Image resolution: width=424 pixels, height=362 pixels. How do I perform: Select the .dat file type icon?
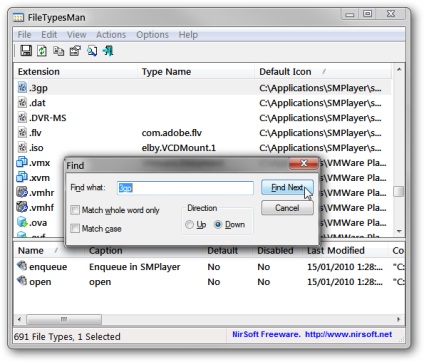[x=22, y=103]
